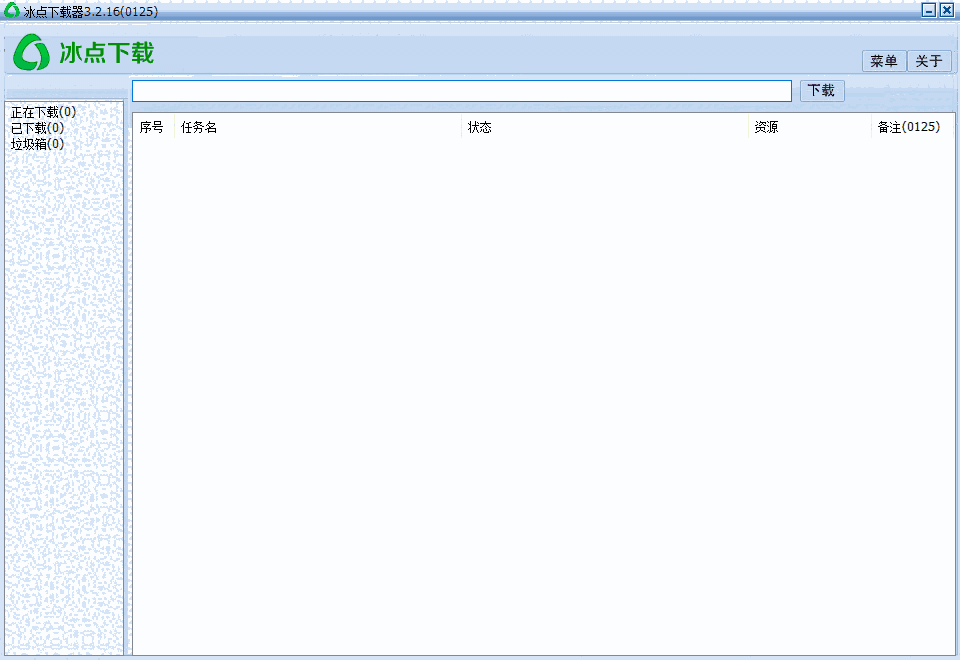Sort by the 状态 status column

coord(481,127)
